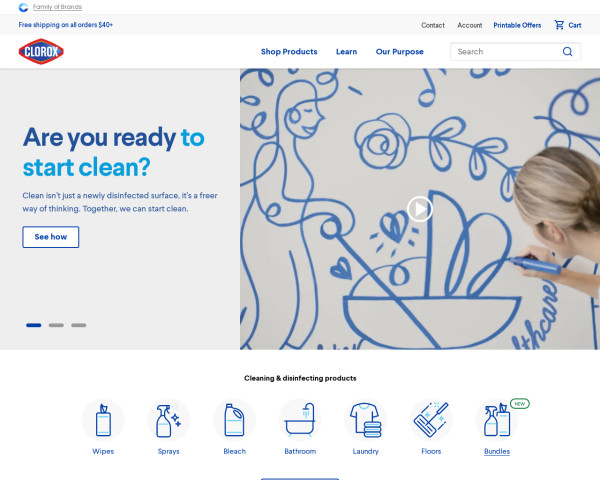Click the Clorox logo
This screenshot has width=600, height=480.
pyautogui.click(x=41, y=52)
